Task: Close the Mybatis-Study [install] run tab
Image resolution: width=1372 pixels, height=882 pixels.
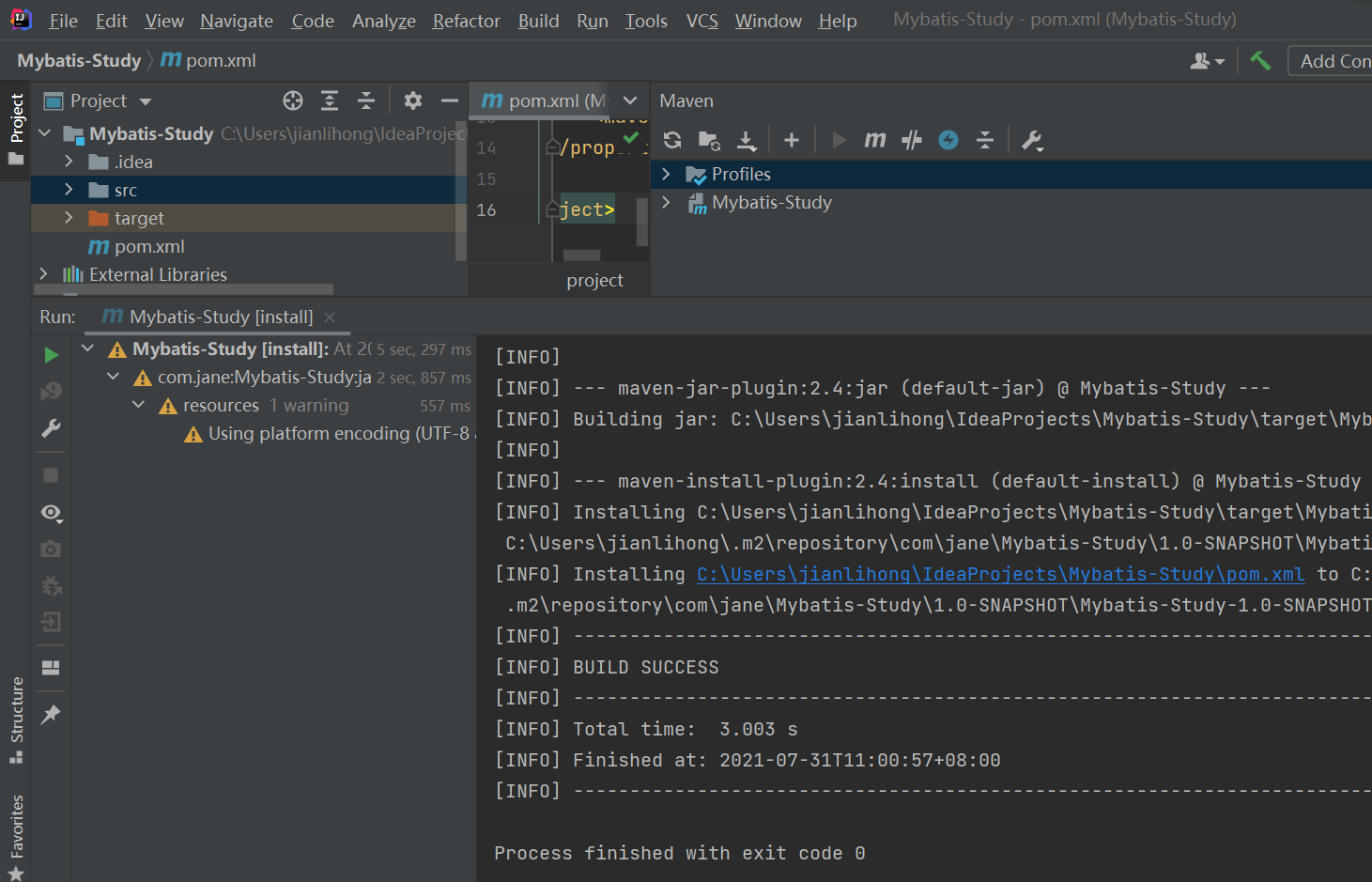Action: 330,317
